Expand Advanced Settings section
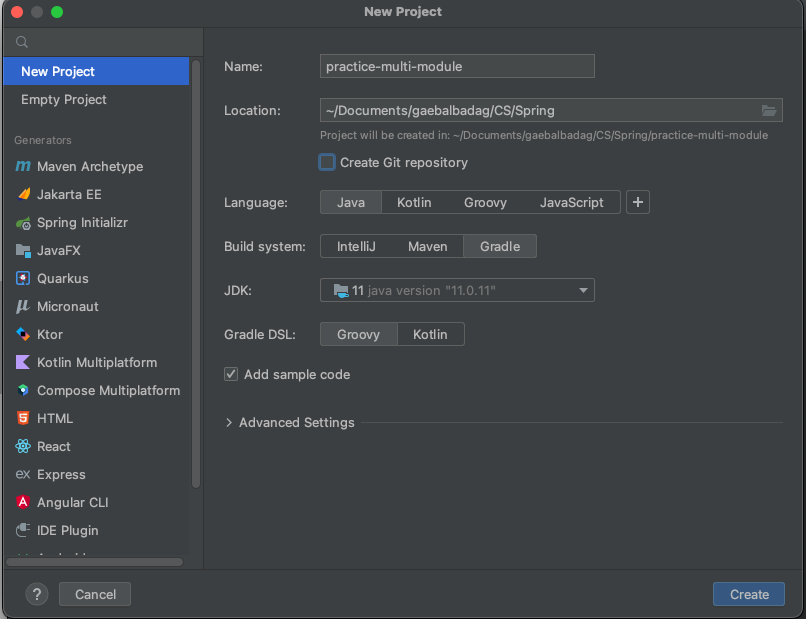 (x=229, y=423)
